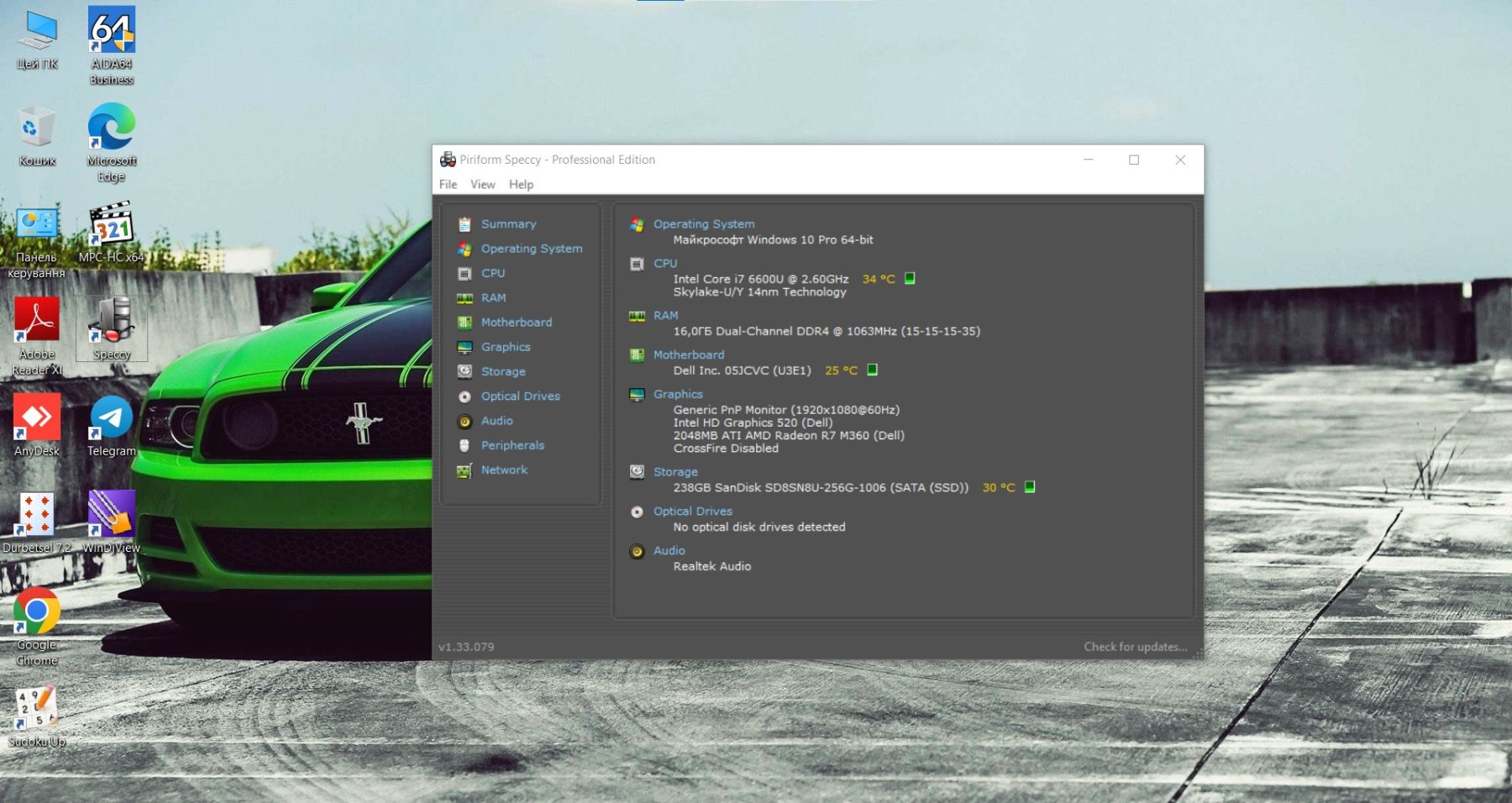Select the Цей ПК desktop icon

point(37,39)
